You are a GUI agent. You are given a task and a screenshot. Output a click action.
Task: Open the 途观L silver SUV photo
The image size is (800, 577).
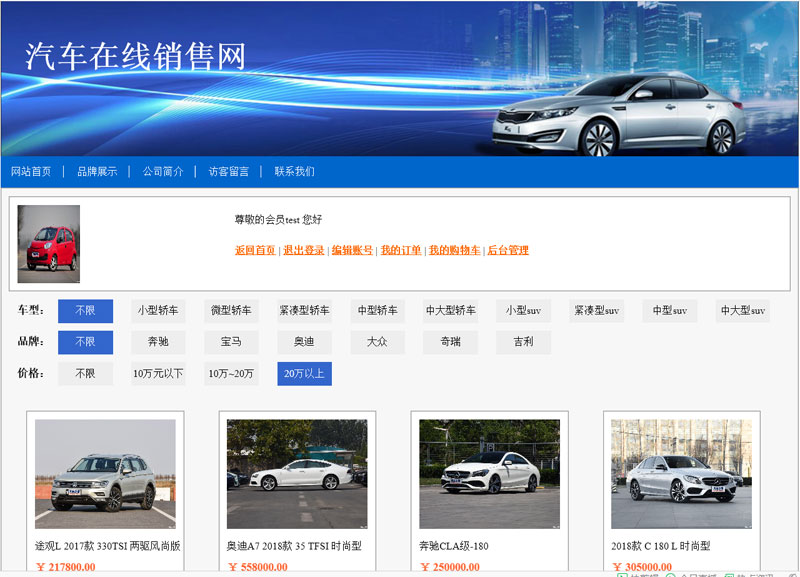point(105,474)
